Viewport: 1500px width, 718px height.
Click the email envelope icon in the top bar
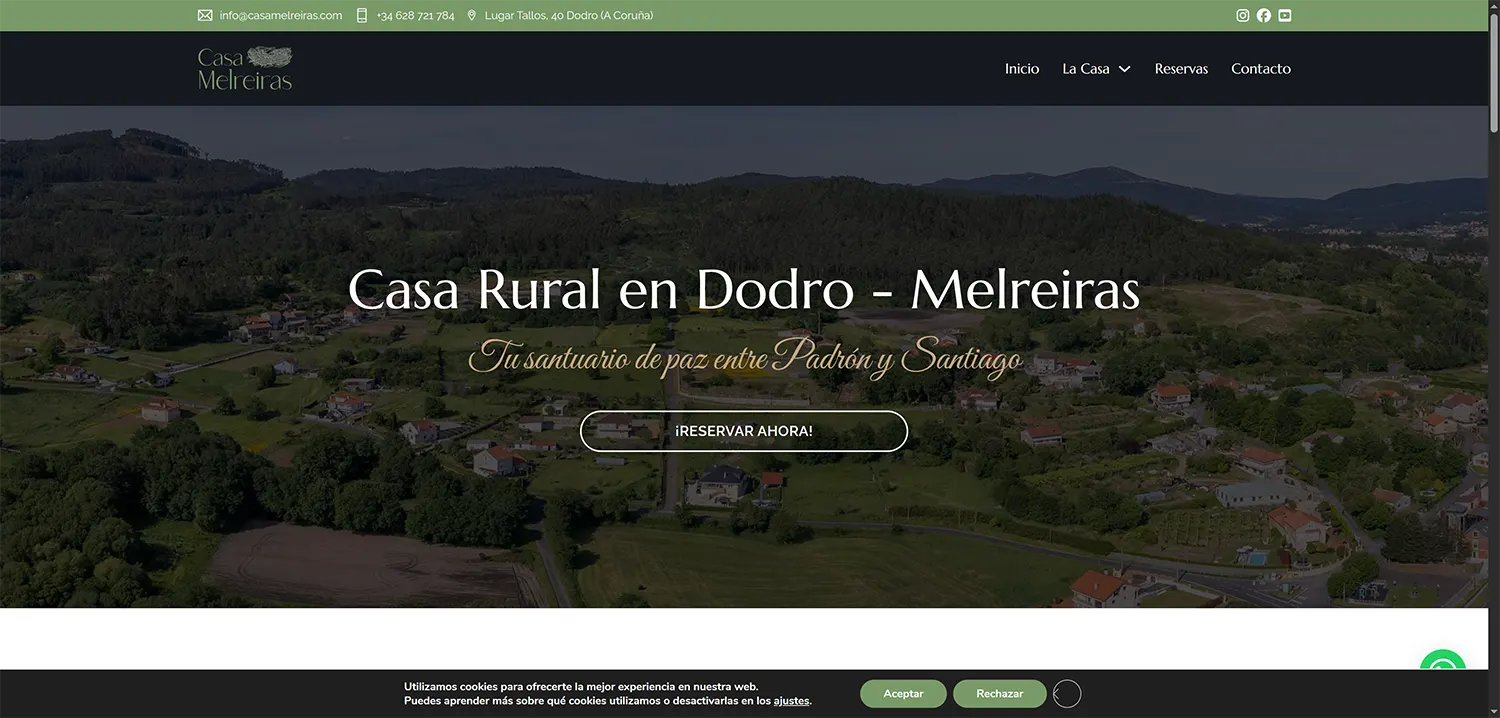point(205,15)
